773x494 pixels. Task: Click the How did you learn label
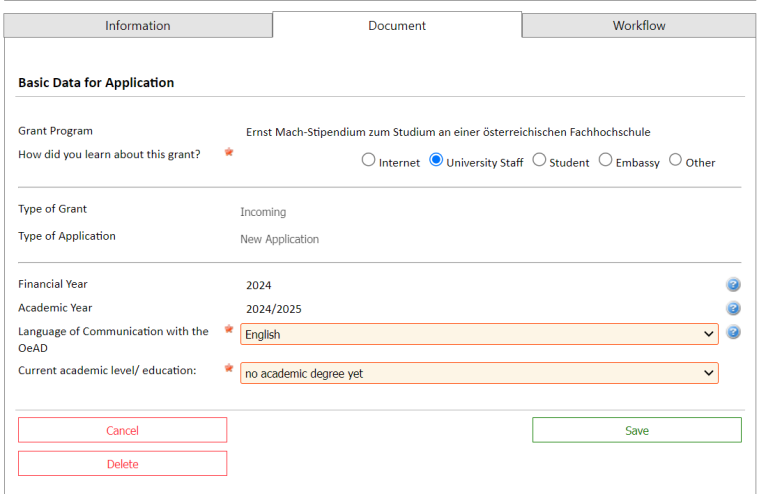(x=109, y=154)
